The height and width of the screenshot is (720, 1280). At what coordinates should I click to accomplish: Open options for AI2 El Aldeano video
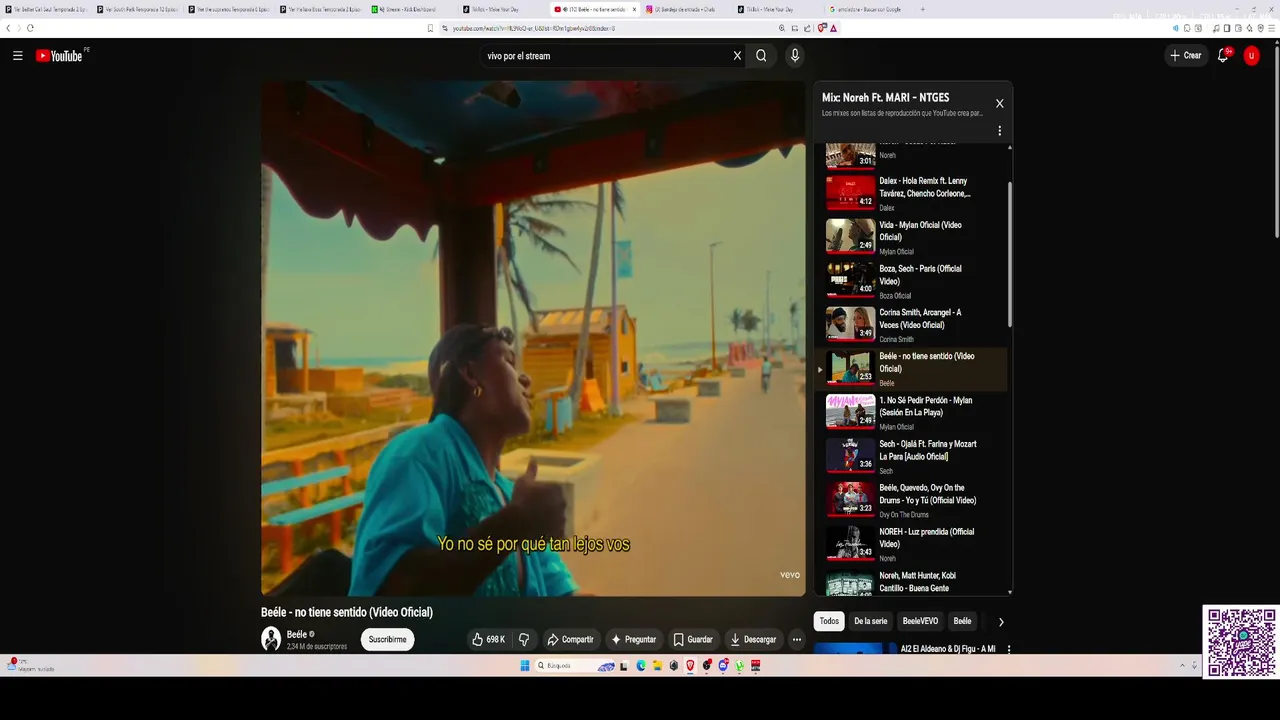(1008, 649)
